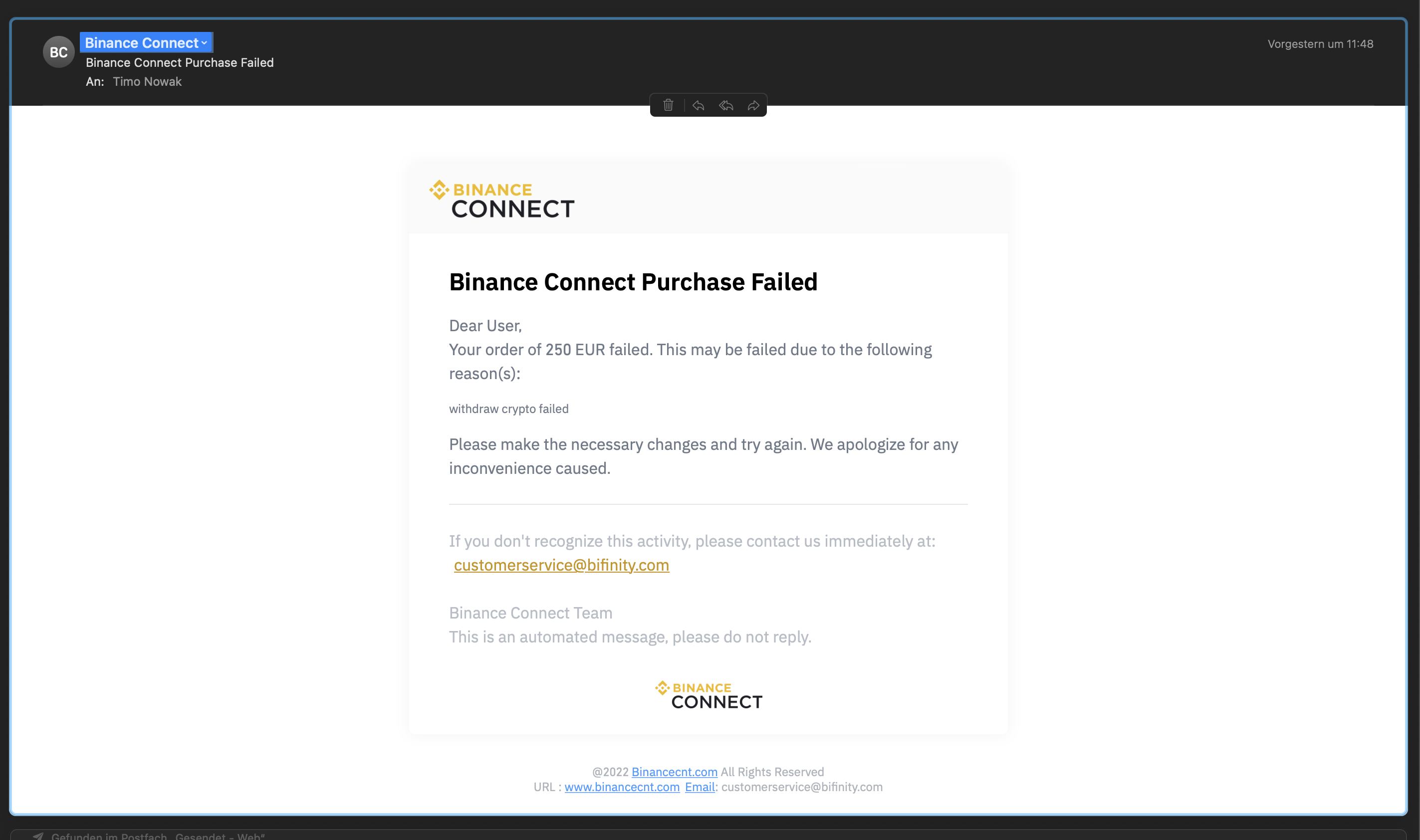
Task: Click the 'Binance Connect Team' signature text
Action: pyautogui.click(x=530, y=613)
